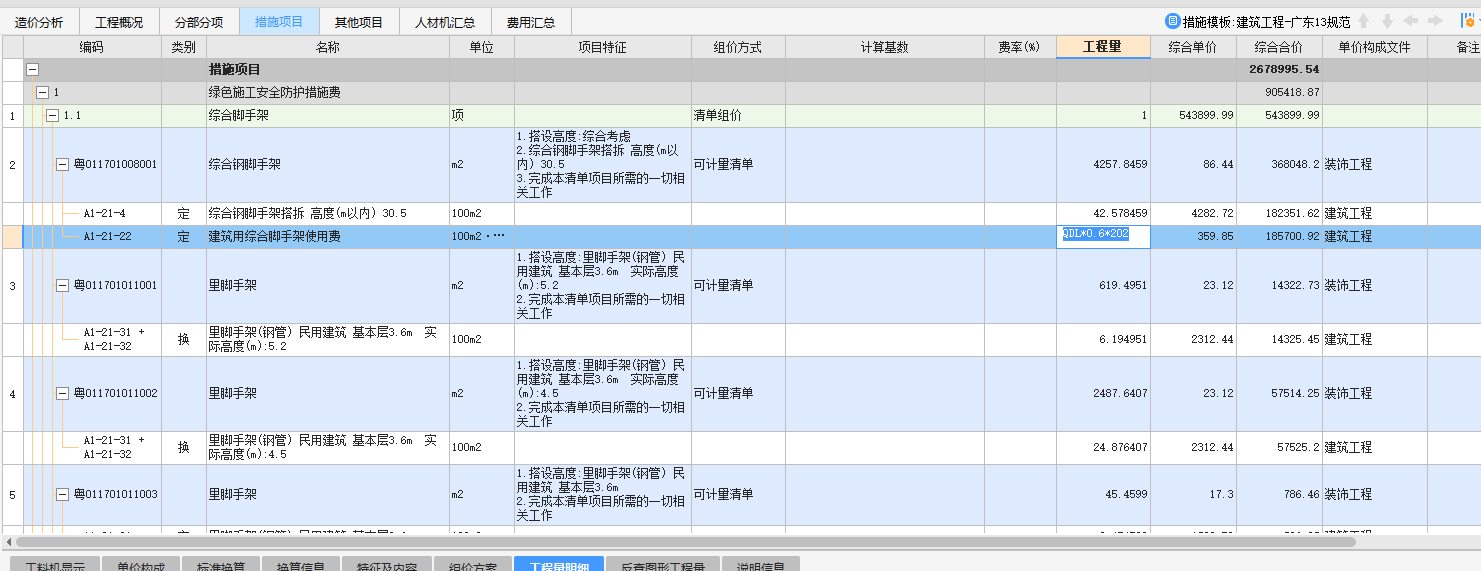Open the column settings gear icon

[1469, 21]
